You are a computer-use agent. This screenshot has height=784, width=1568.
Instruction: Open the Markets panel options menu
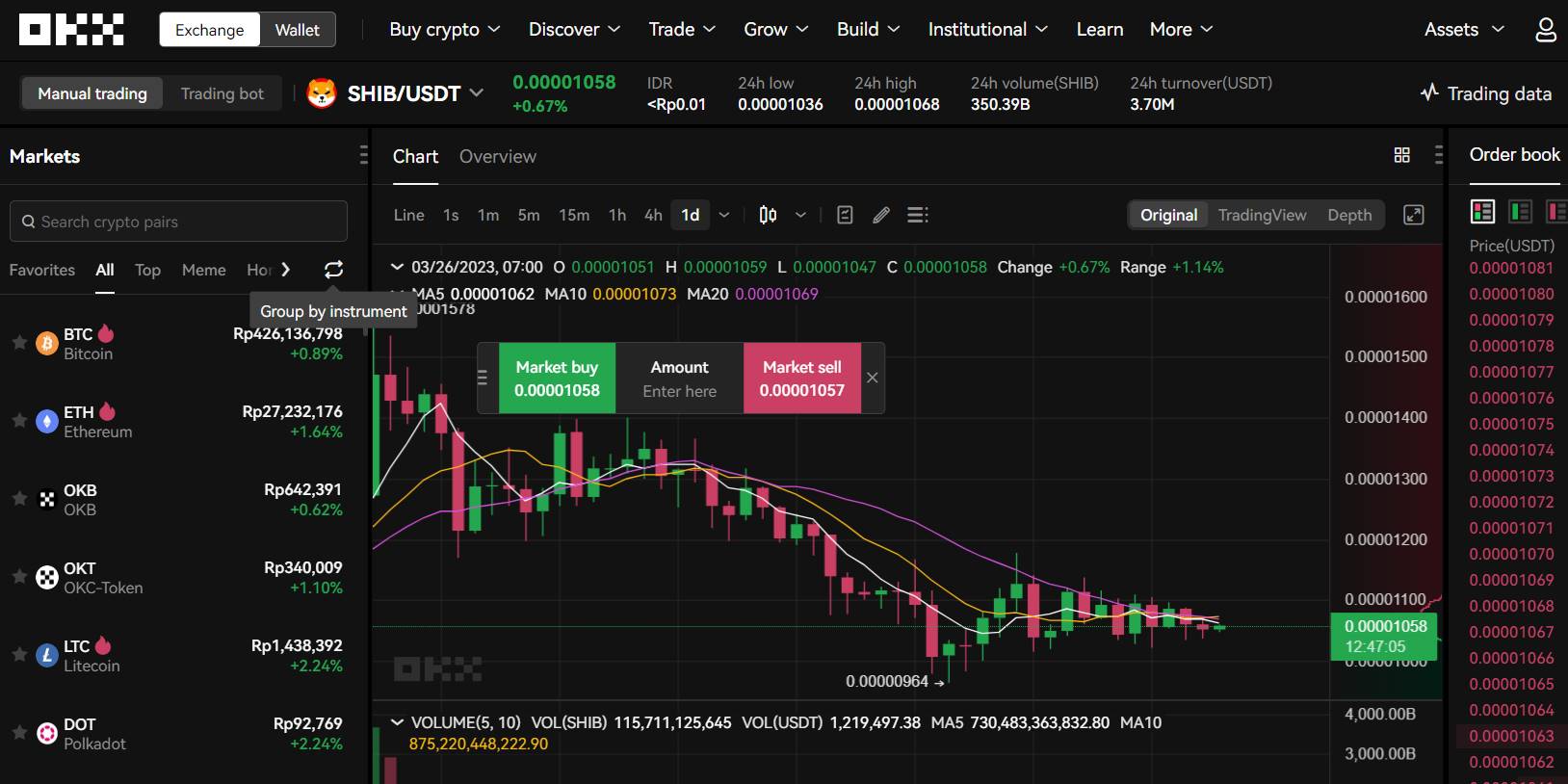(363, 155)
